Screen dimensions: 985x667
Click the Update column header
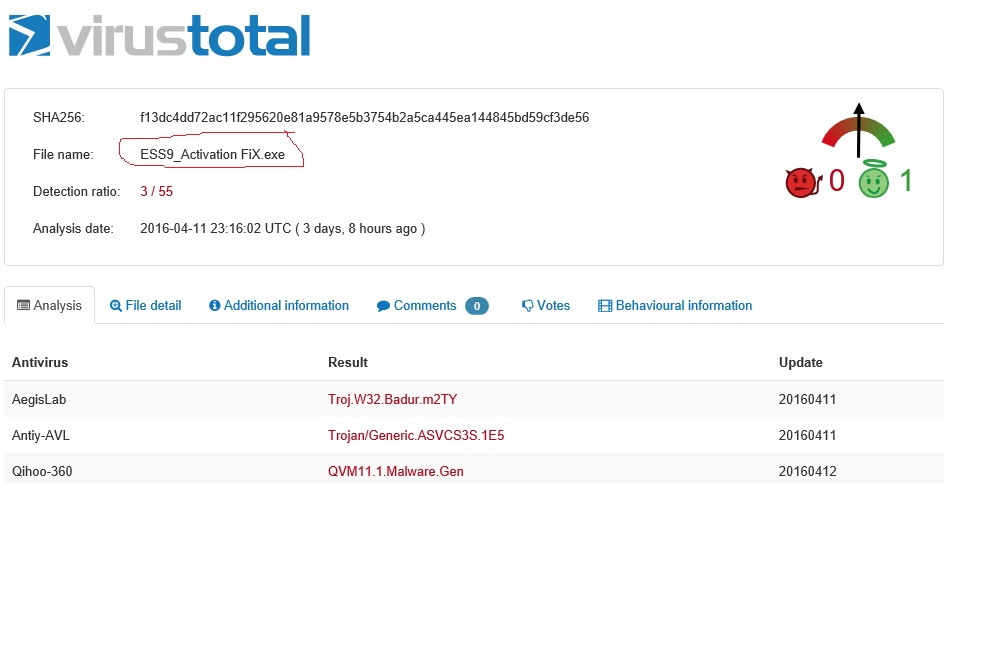(801, 362)
